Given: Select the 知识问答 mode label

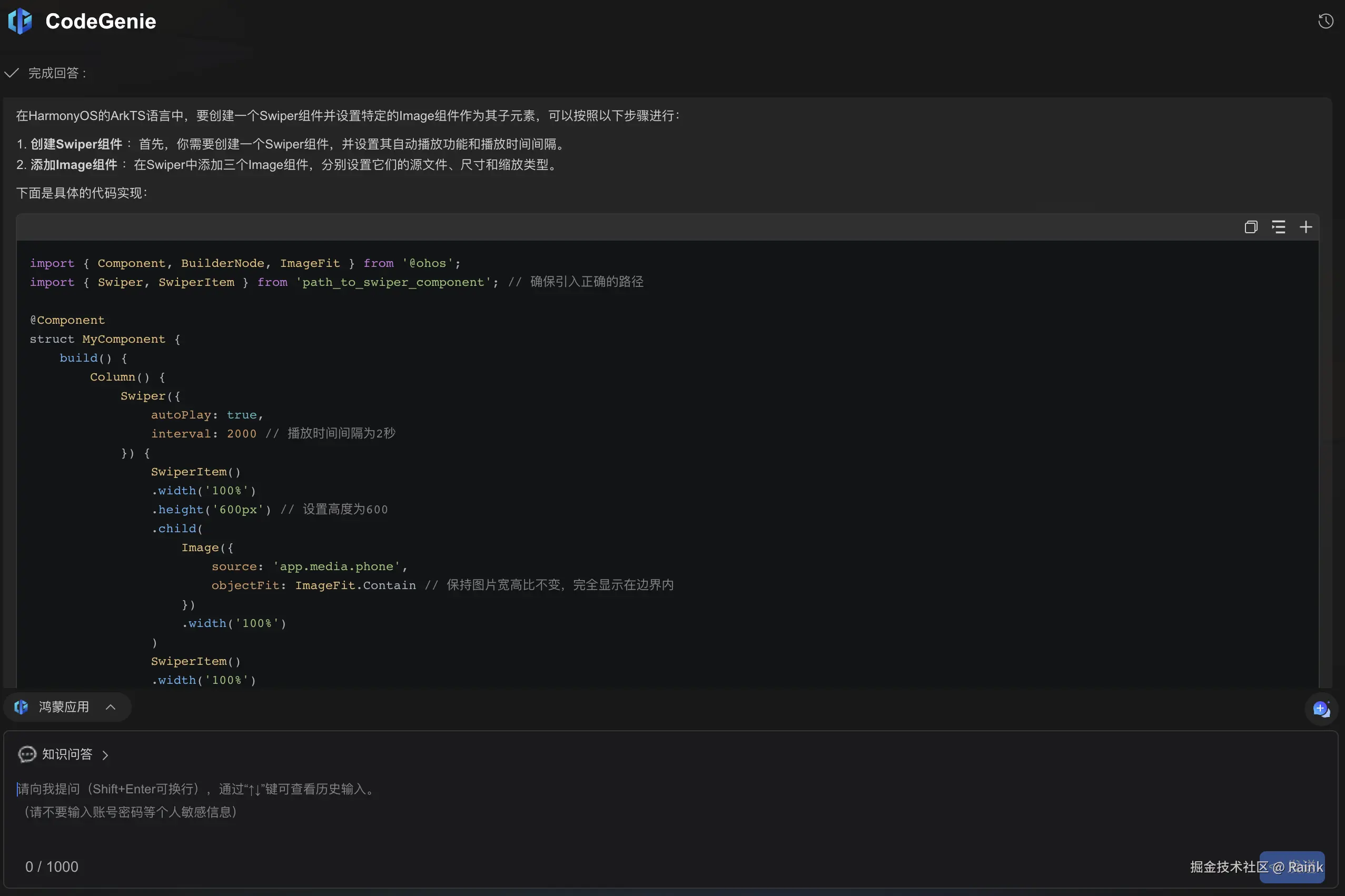Looking at the screenshot, I should coord(67,754).
